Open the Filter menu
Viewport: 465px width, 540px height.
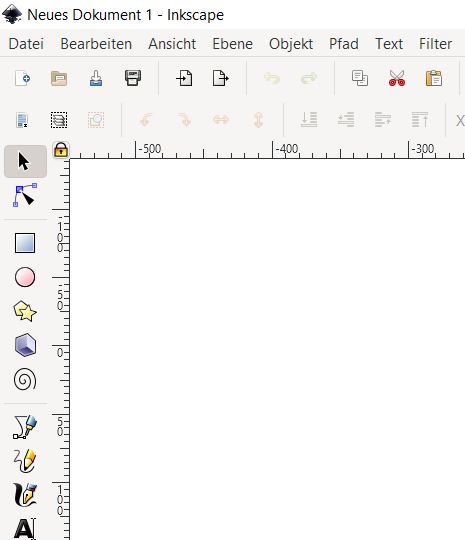(x=435, y=44)
